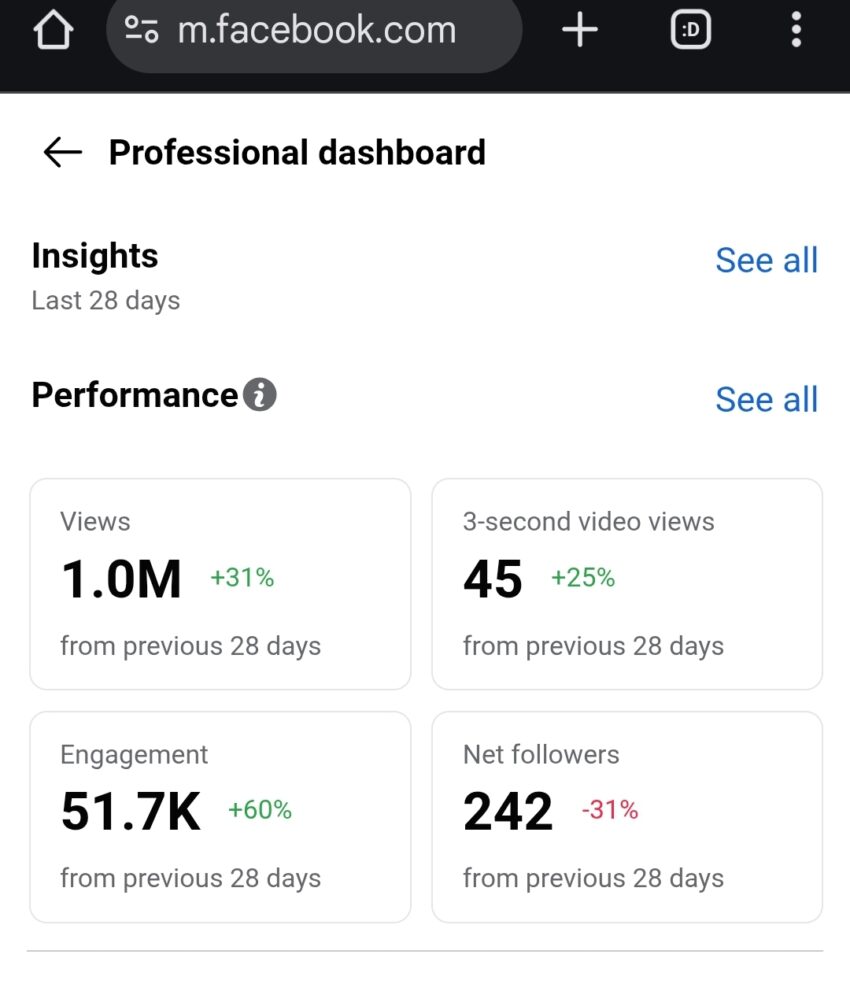Open the Engagement metric card
Image resolution: width=850 pixels, height=984 pixels.
(220, 816)
